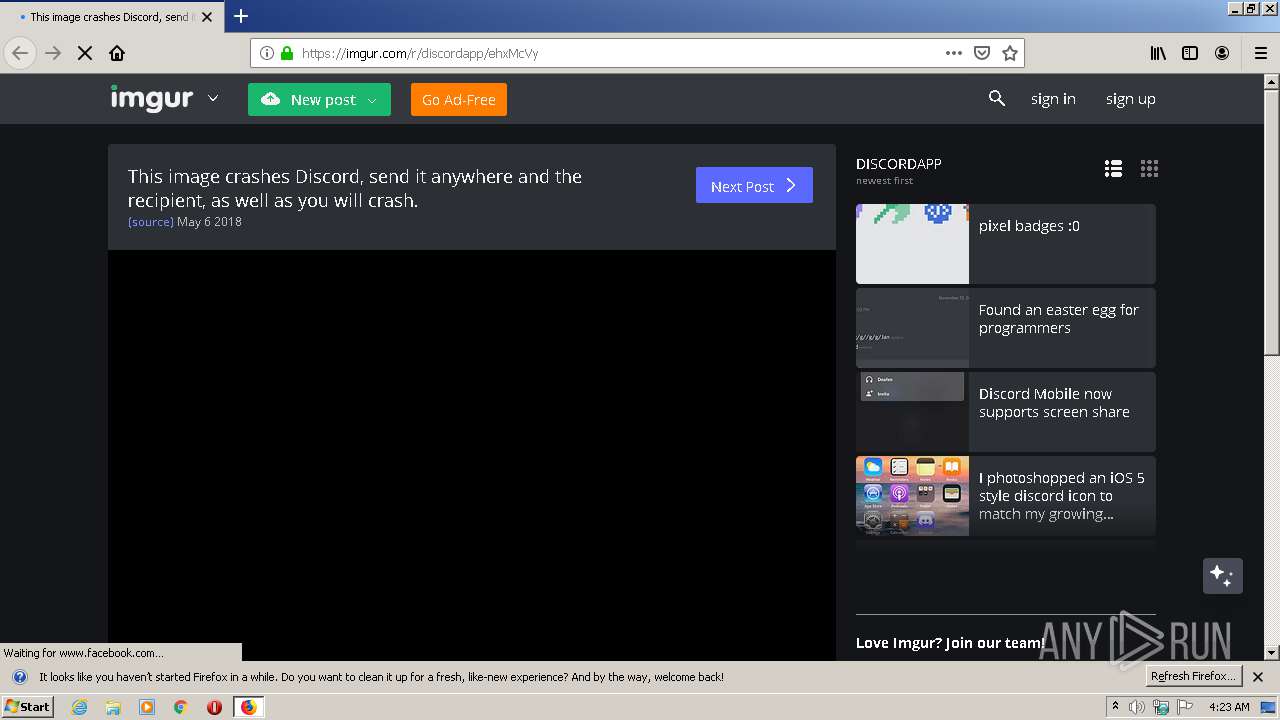
Task: Open 'Found an easter egg for programmers' post
Action: coord(1006,328)
